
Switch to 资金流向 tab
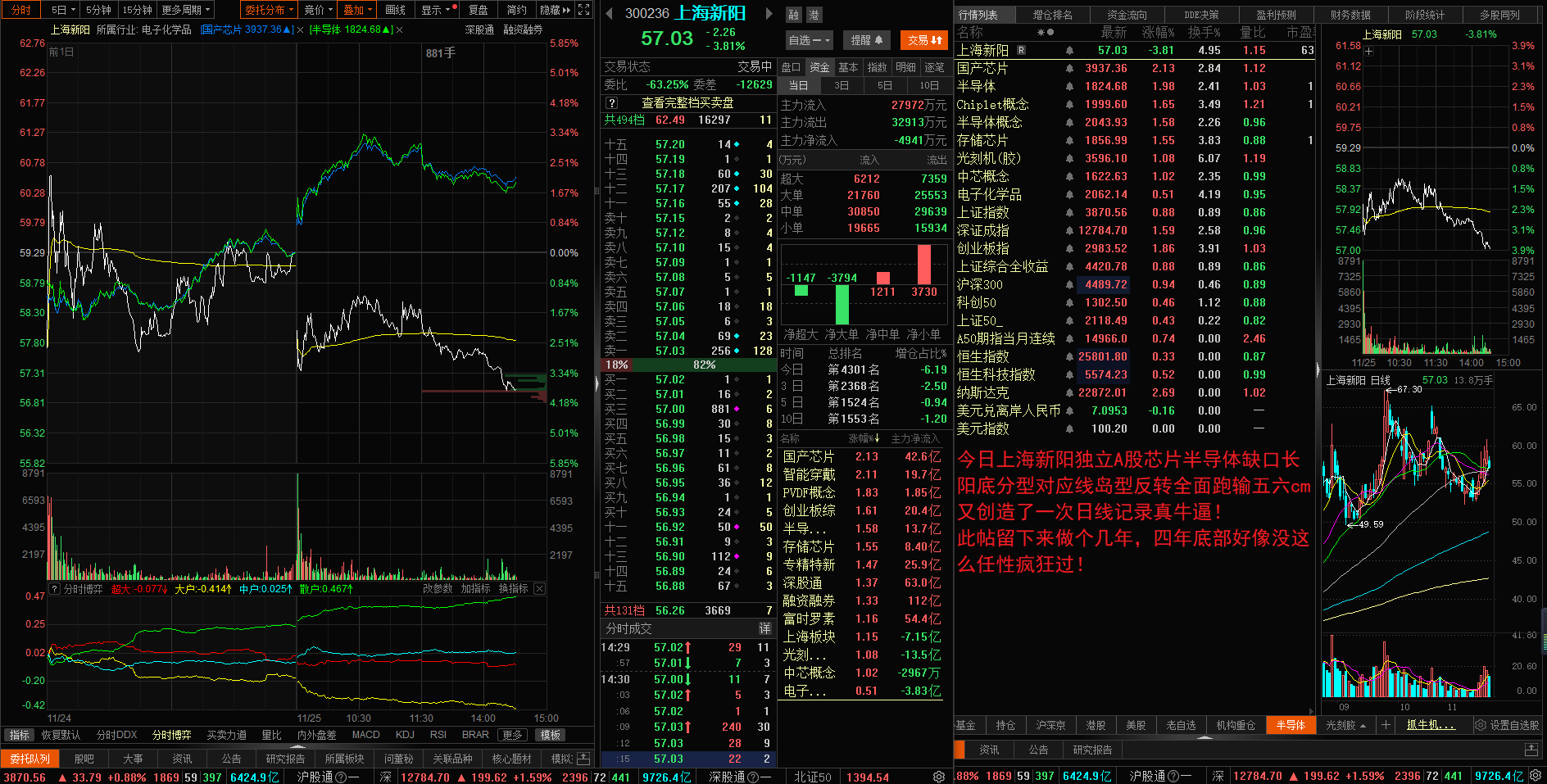tap(1127, 15)
